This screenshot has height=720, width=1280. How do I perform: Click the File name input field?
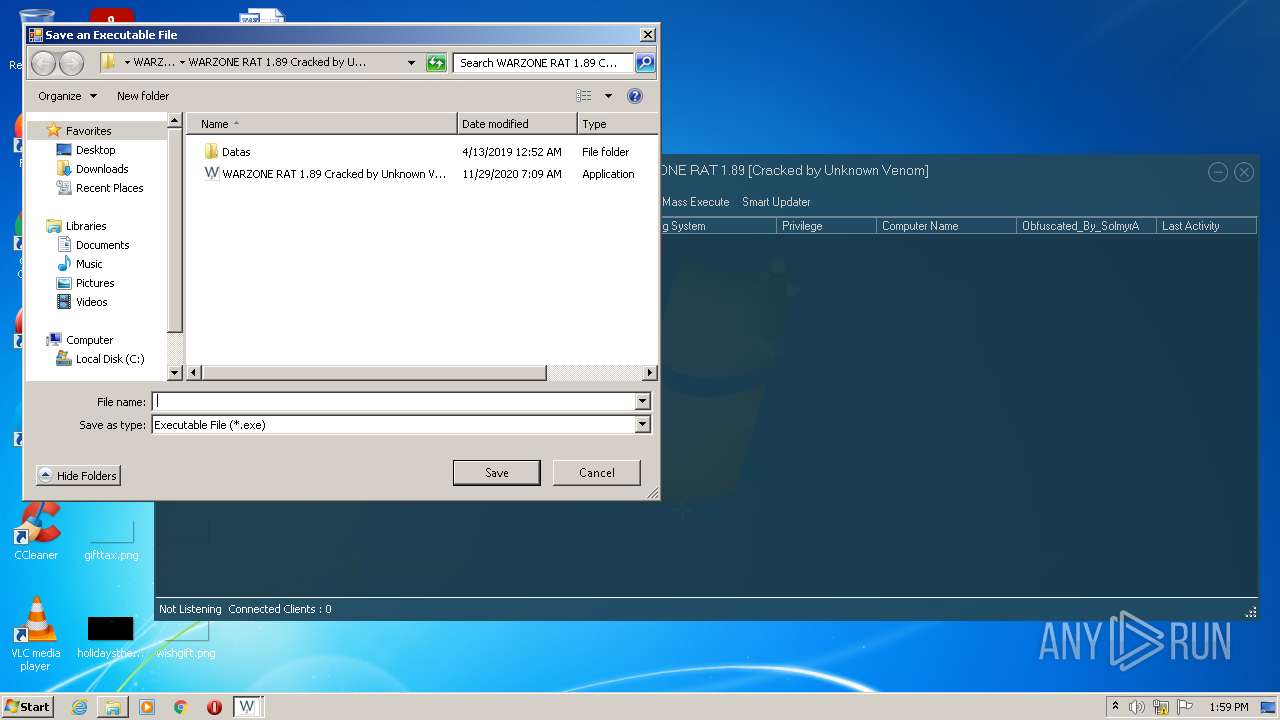click(x=394, y=401)
